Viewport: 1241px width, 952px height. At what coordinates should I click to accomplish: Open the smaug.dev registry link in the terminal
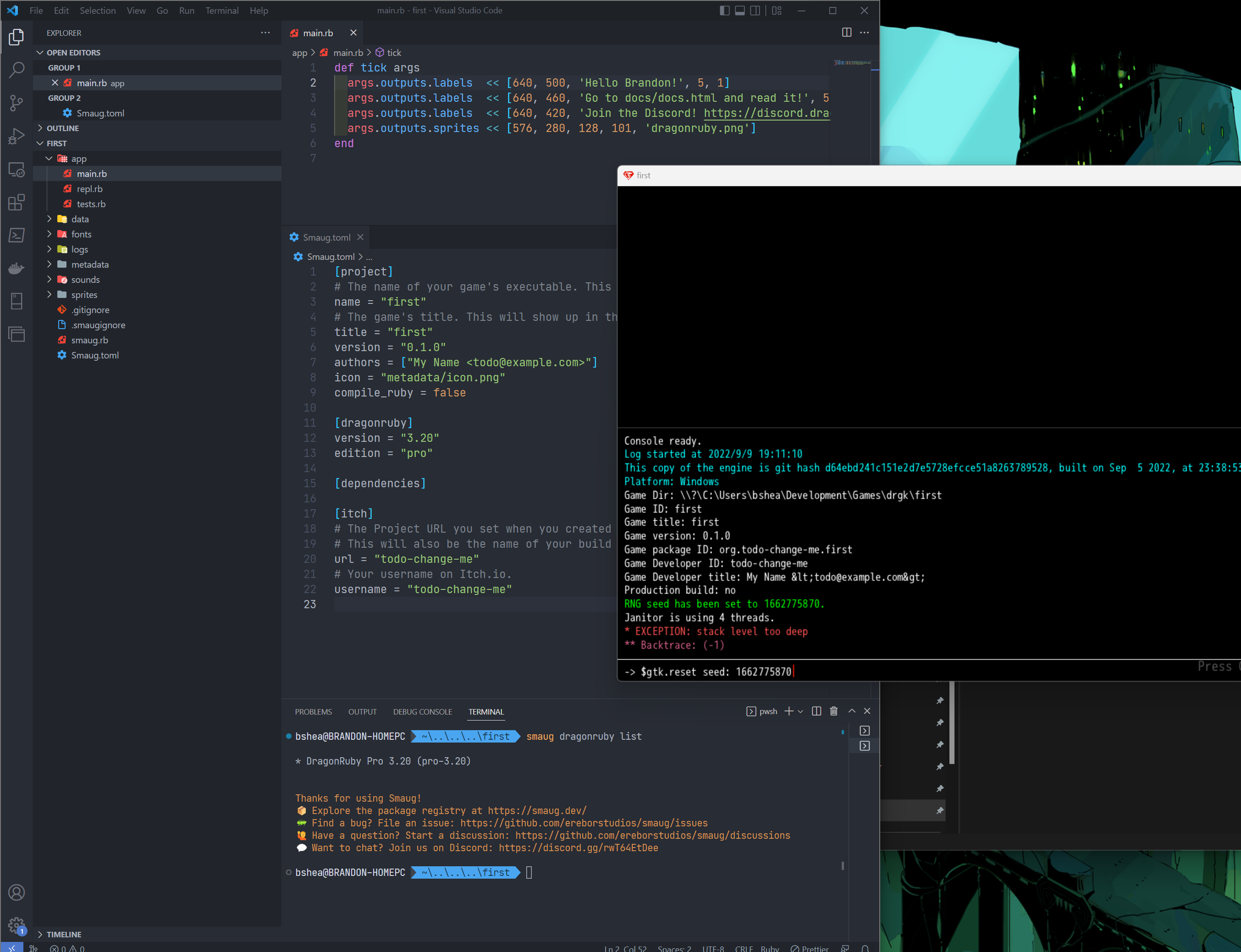pos(537,810)
